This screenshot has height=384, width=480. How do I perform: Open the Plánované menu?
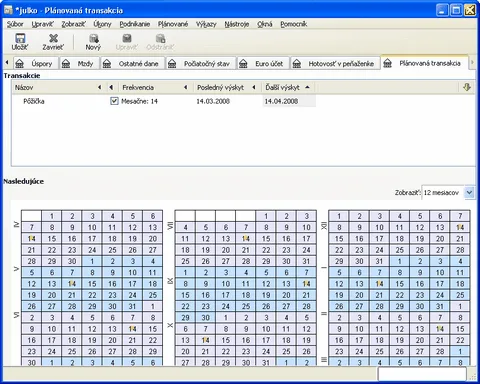173,24
